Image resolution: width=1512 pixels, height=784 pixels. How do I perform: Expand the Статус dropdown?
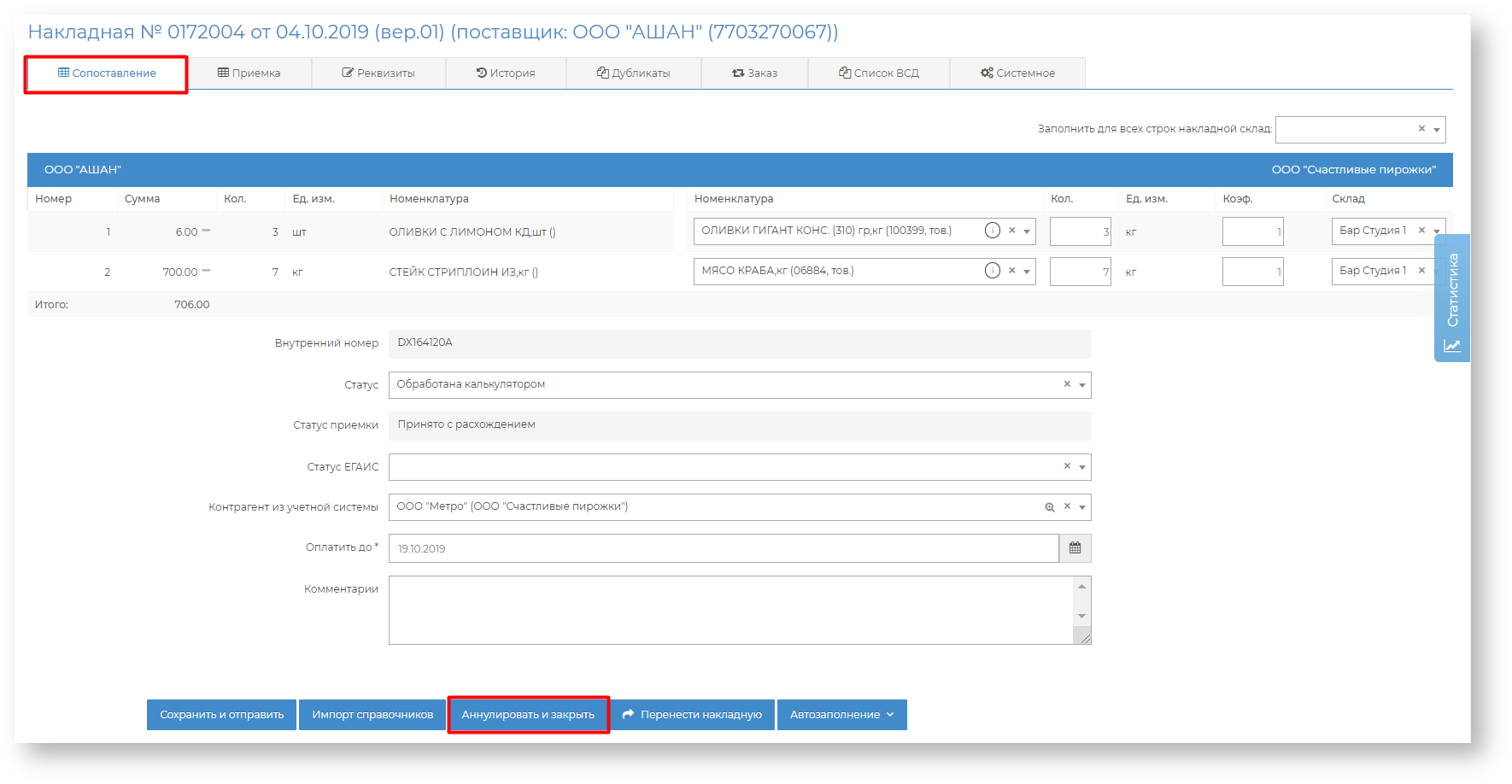click(x=1082, y=385)
